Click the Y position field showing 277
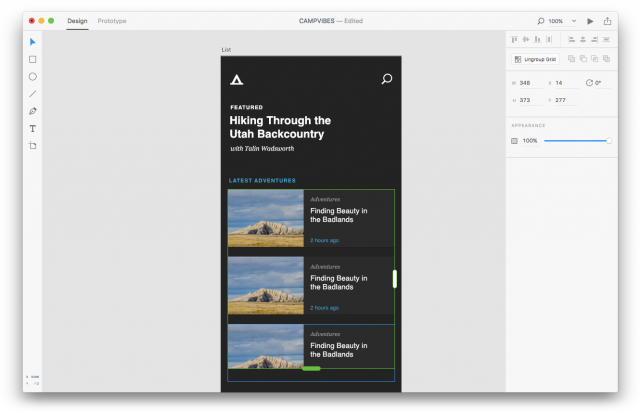The image size is (640, 414). [x=562, y=100]
